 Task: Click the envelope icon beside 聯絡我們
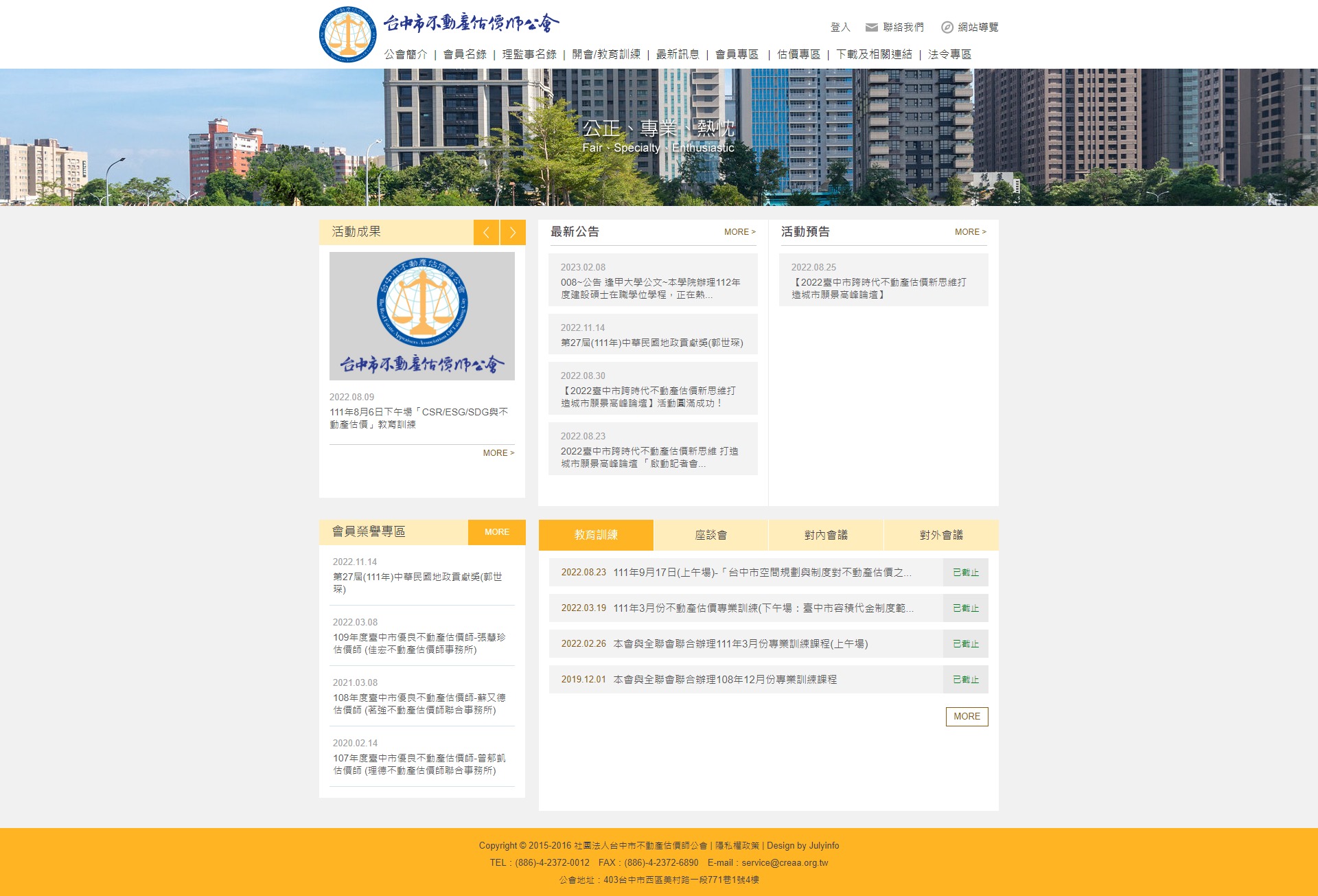point(870,27)
